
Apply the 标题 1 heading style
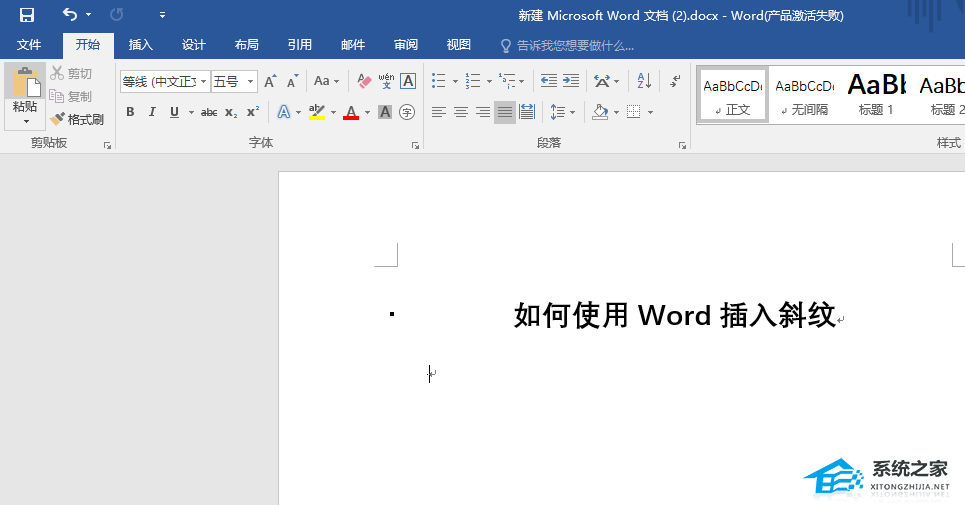[x=876, y=95]
